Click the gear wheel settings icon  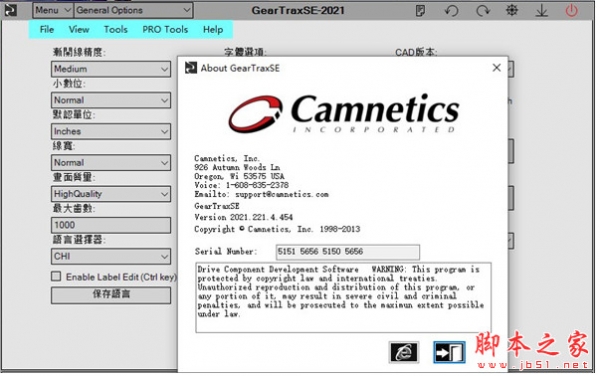click(x=512, y=10)
